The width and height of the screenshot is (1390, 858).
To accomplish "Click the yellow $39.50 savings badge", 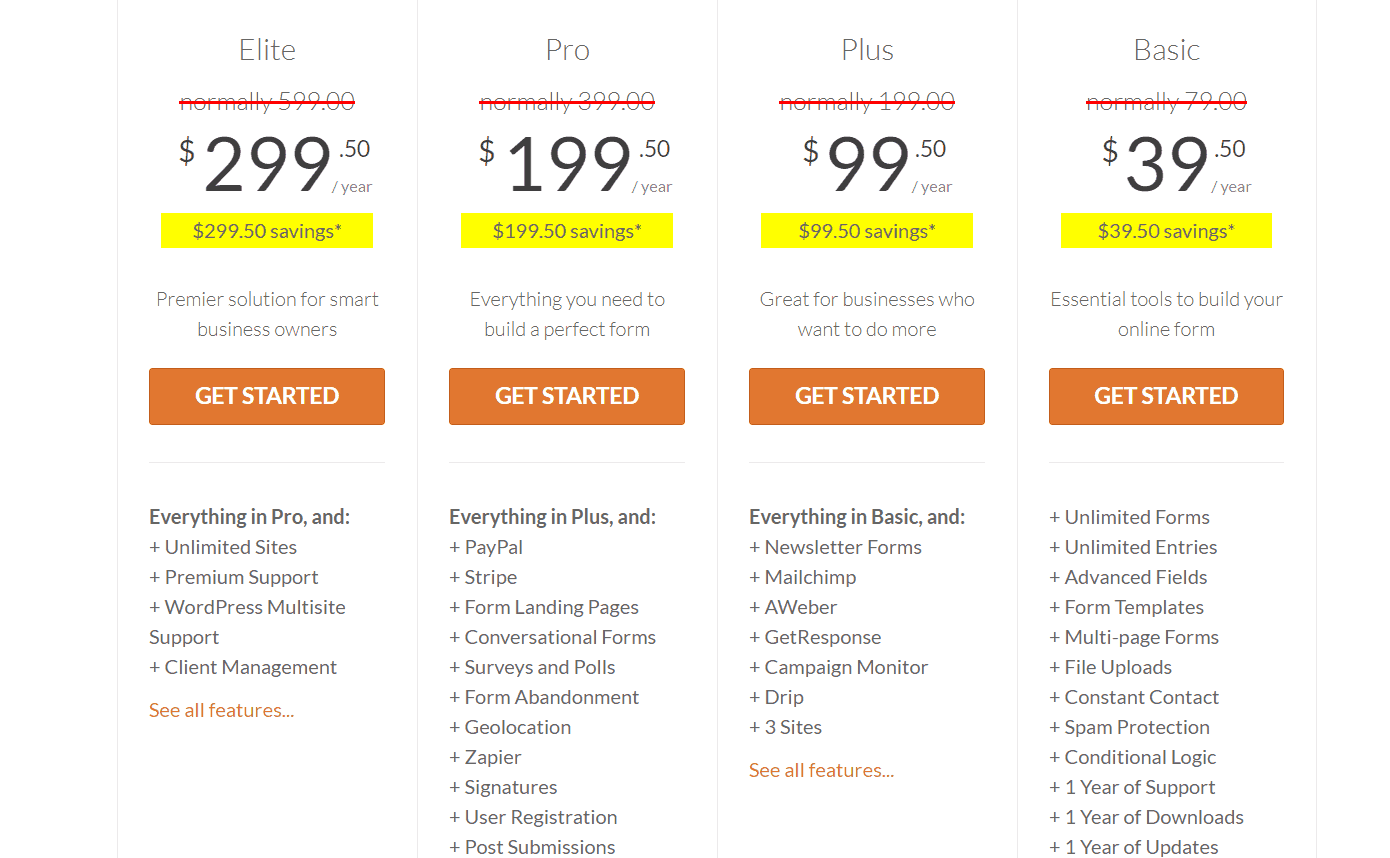I will (1166, 231).
